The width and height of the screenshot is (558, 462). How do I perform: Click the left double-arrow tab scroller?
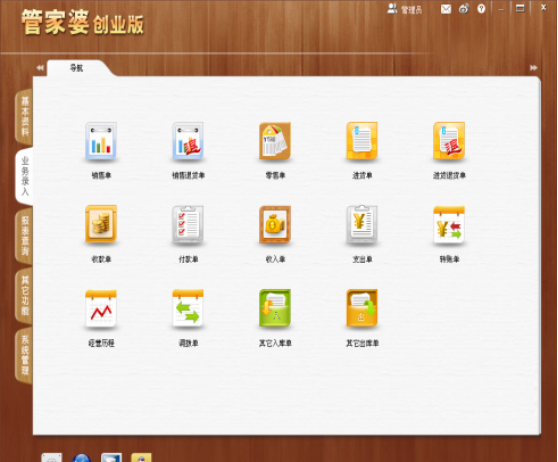pyautogui.click(x=40, y=68)
